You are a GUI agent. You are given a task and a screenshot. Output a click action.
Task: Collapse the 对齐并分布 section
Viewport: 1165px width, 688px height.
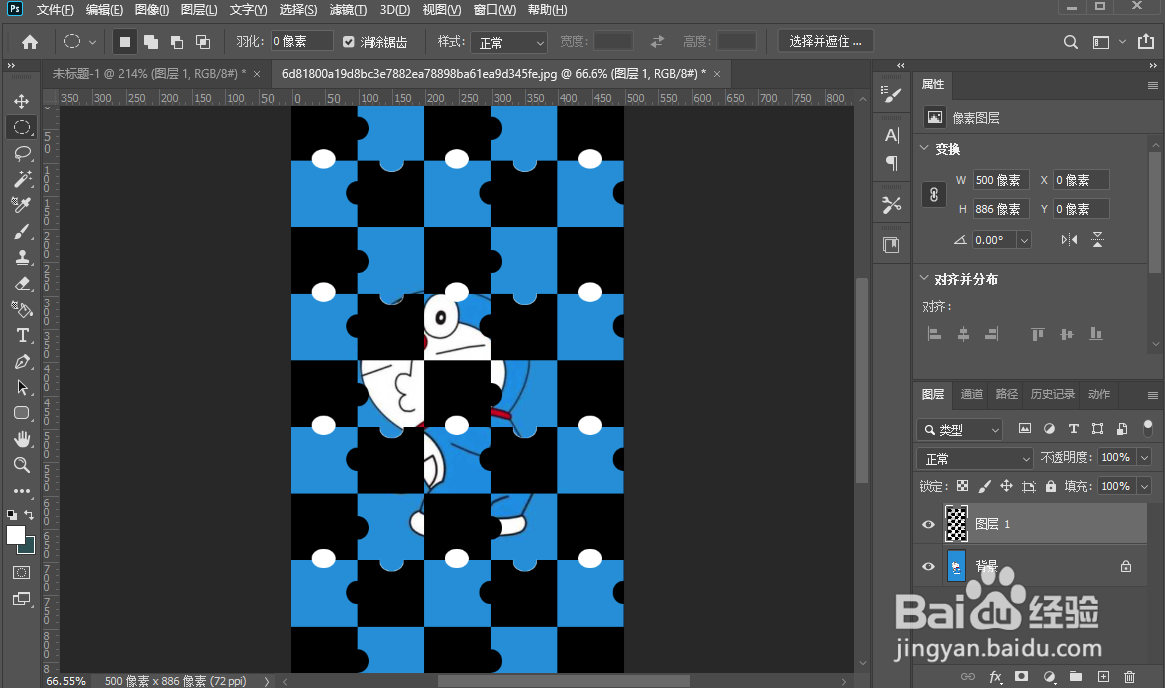[924, 278]
